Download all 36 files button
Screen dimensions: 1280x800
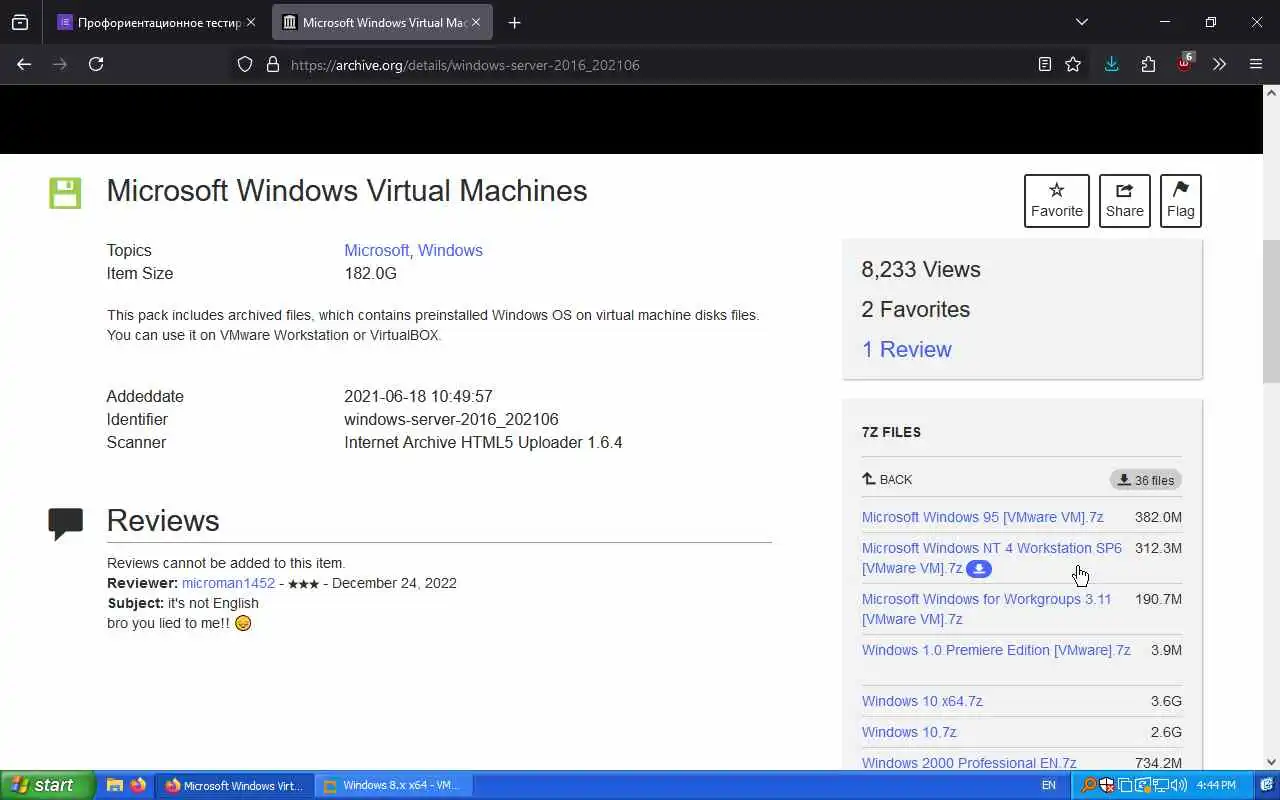pos(1145,480)
